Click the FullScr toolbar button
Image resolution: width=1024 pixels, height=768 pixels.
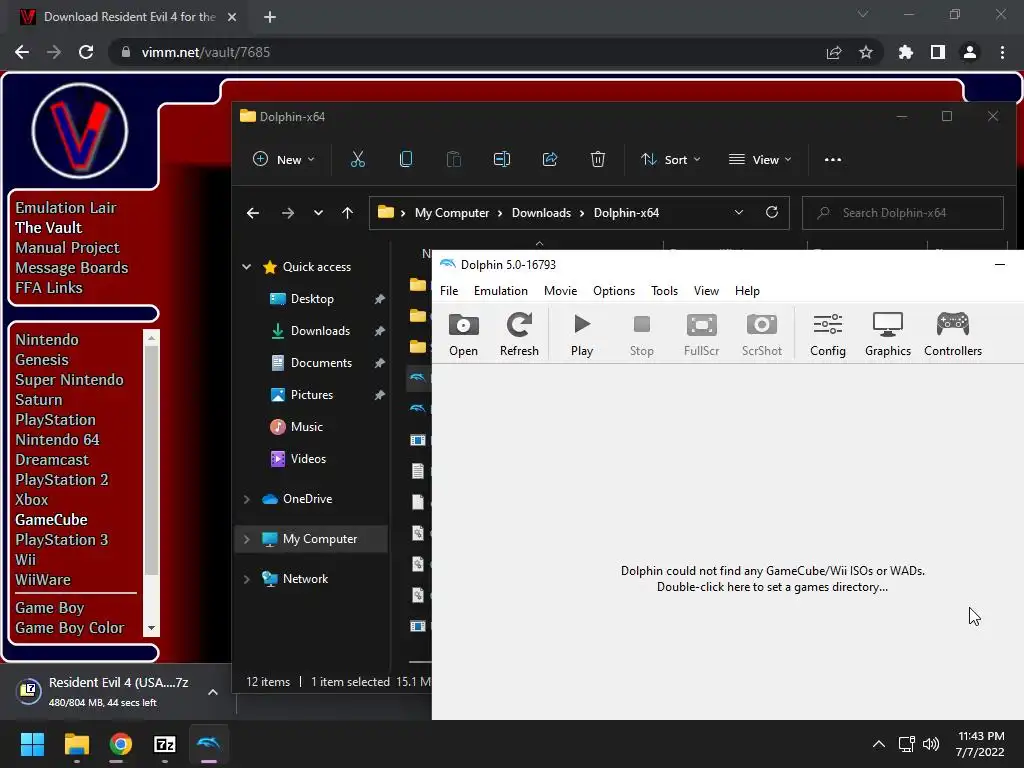(x=701, y=334)
